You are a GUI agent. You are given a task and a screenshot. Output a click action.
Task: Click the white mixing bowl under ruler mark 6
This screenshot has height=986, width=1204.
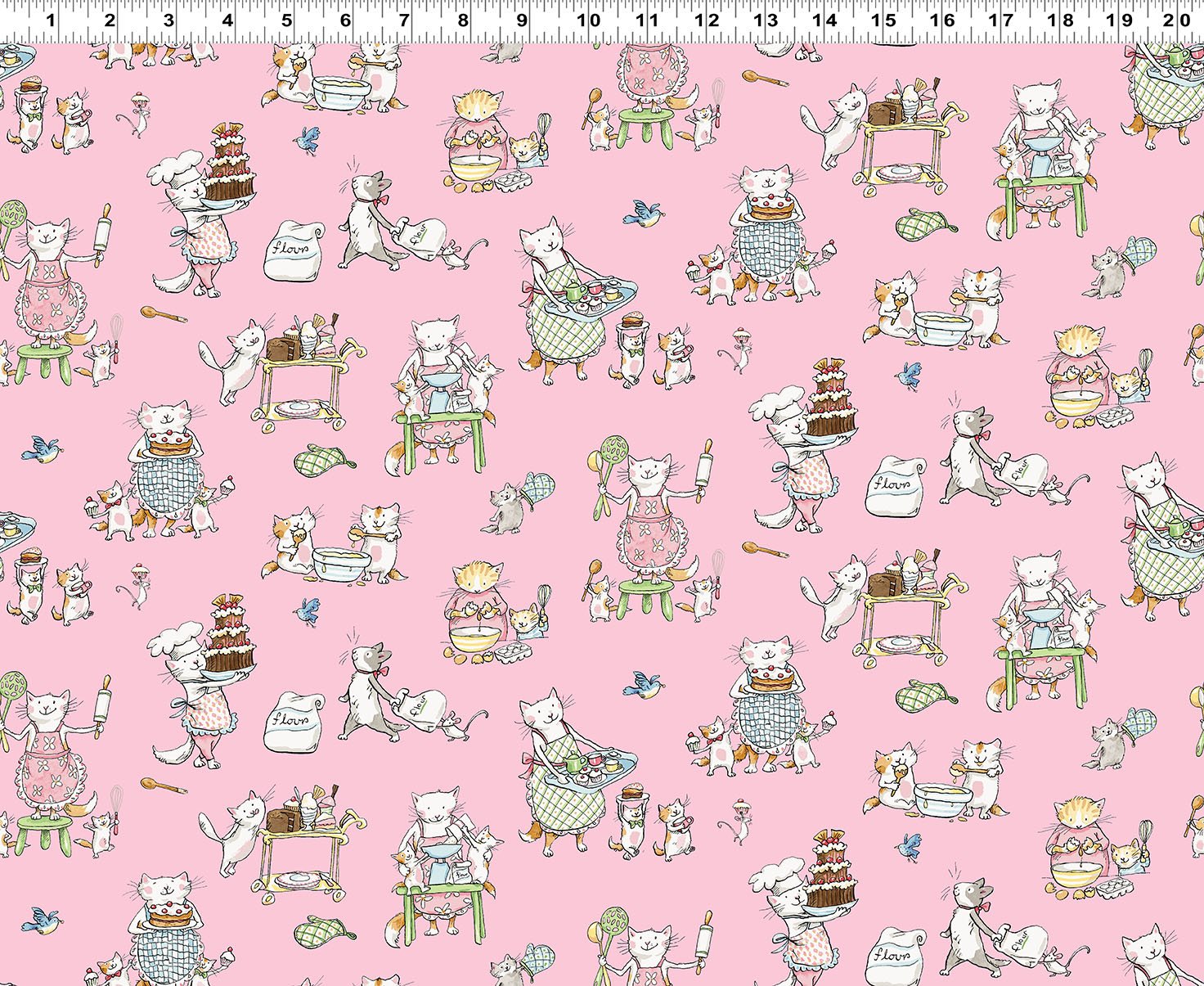[341, 92]
